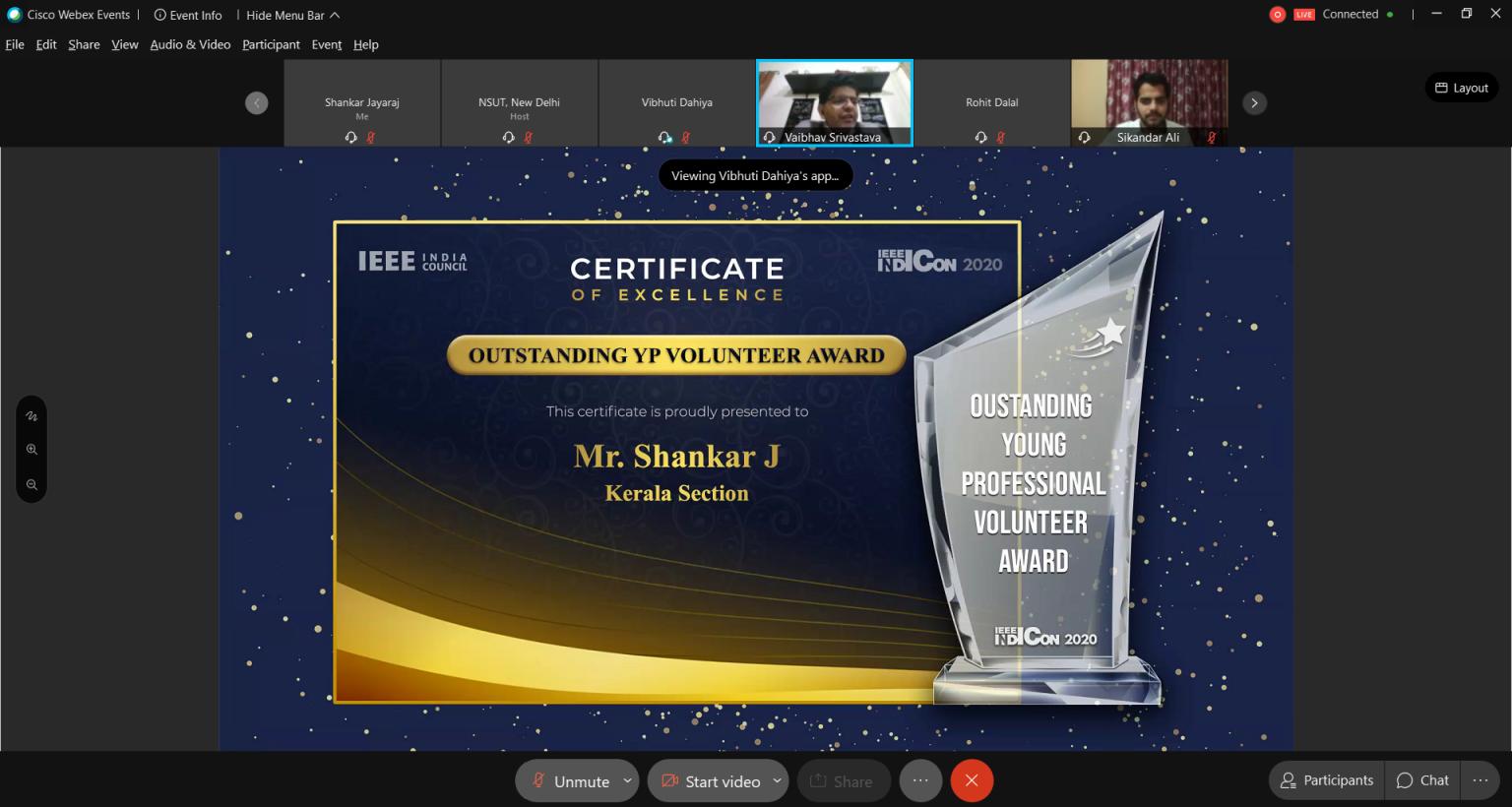Open video settings via Start video chevron
1512x807 pixels.
click(x=777, y=780)
